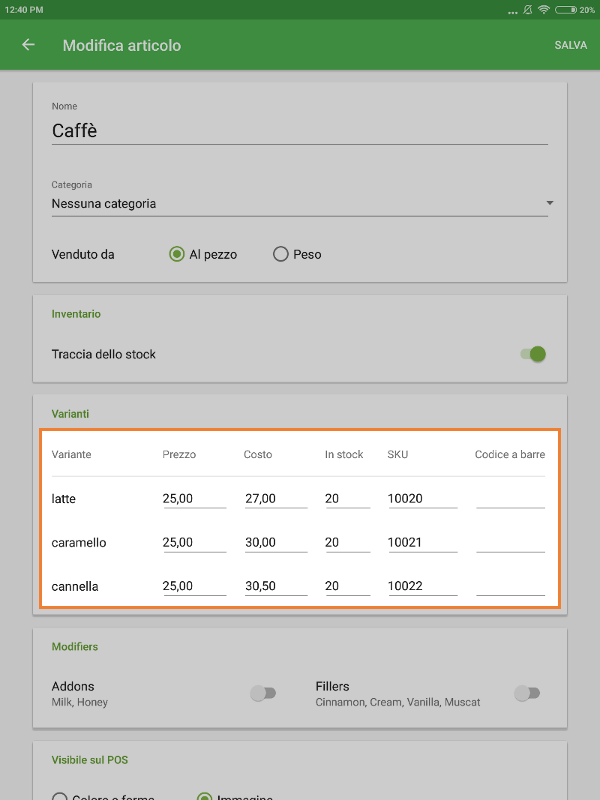Edit the Nome field containing Caffè

pos(300,131)
